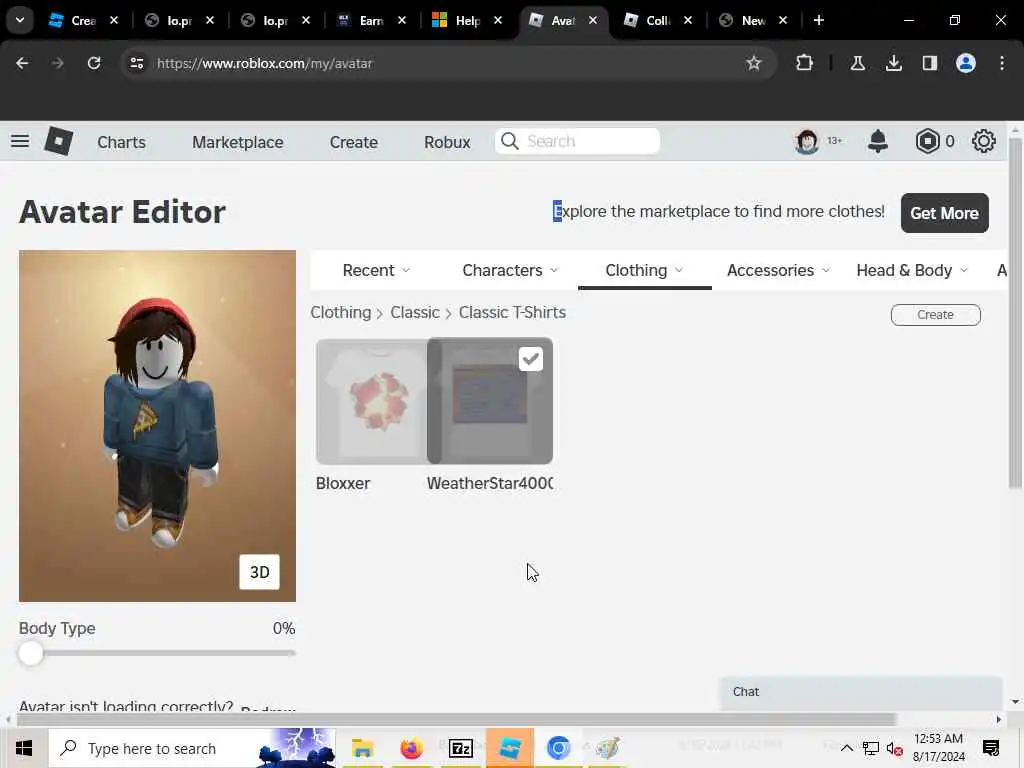Open the Robux balance icon
The image size is (1024, 768).
click(927, 141)
